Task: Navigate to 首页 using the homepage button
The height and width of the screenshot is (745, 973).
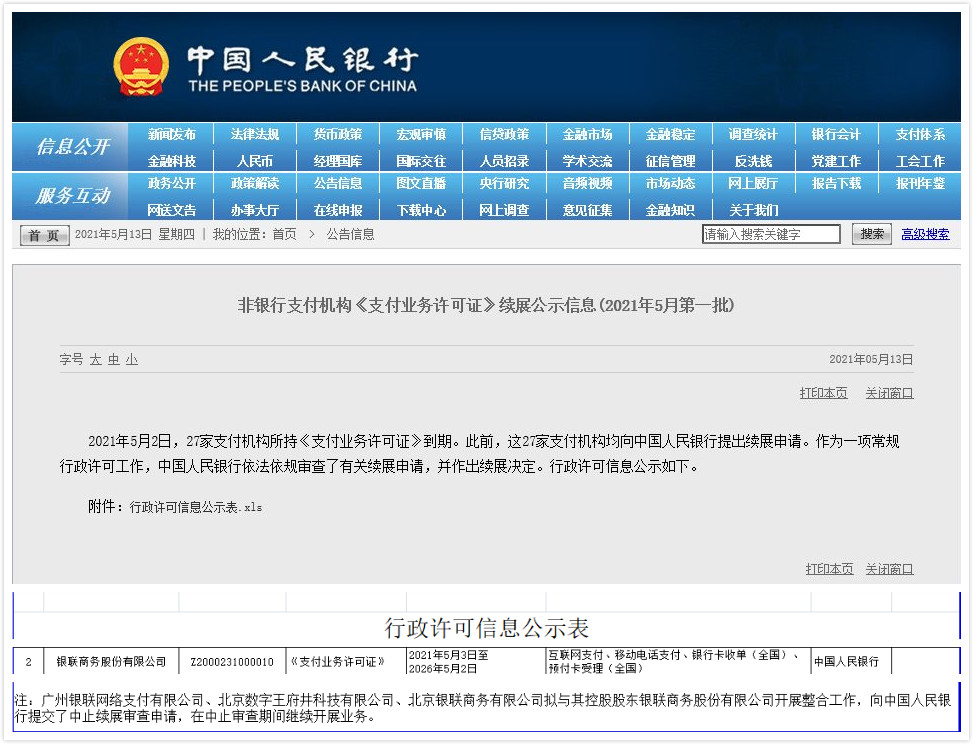Action: pyautogui.click(x=42, y=234)
